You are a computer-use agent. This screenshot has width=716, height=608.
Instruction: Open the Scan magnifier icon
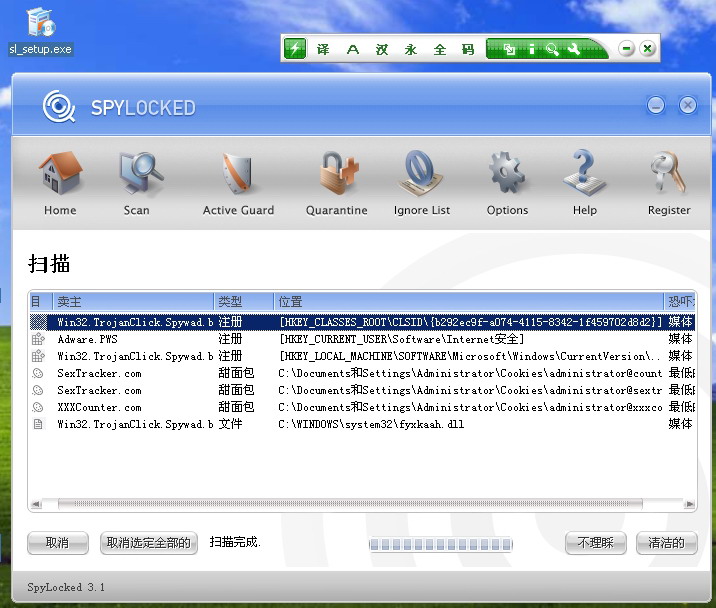tap(141, 173)
